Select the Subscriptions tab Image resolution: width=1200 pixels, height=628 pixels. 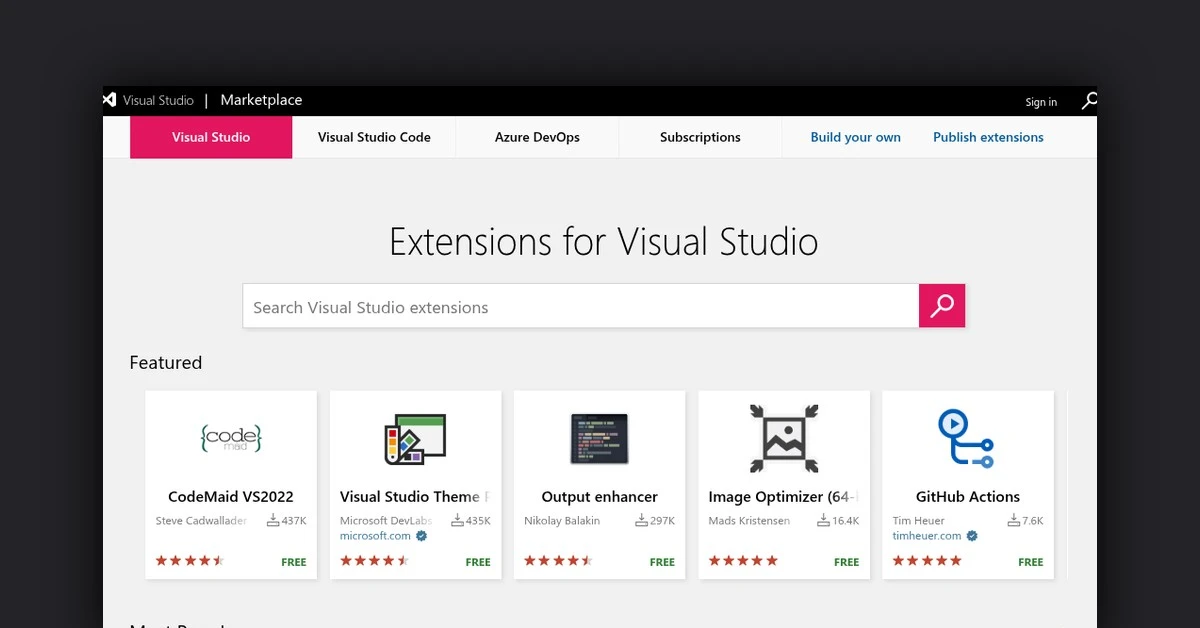699,137
